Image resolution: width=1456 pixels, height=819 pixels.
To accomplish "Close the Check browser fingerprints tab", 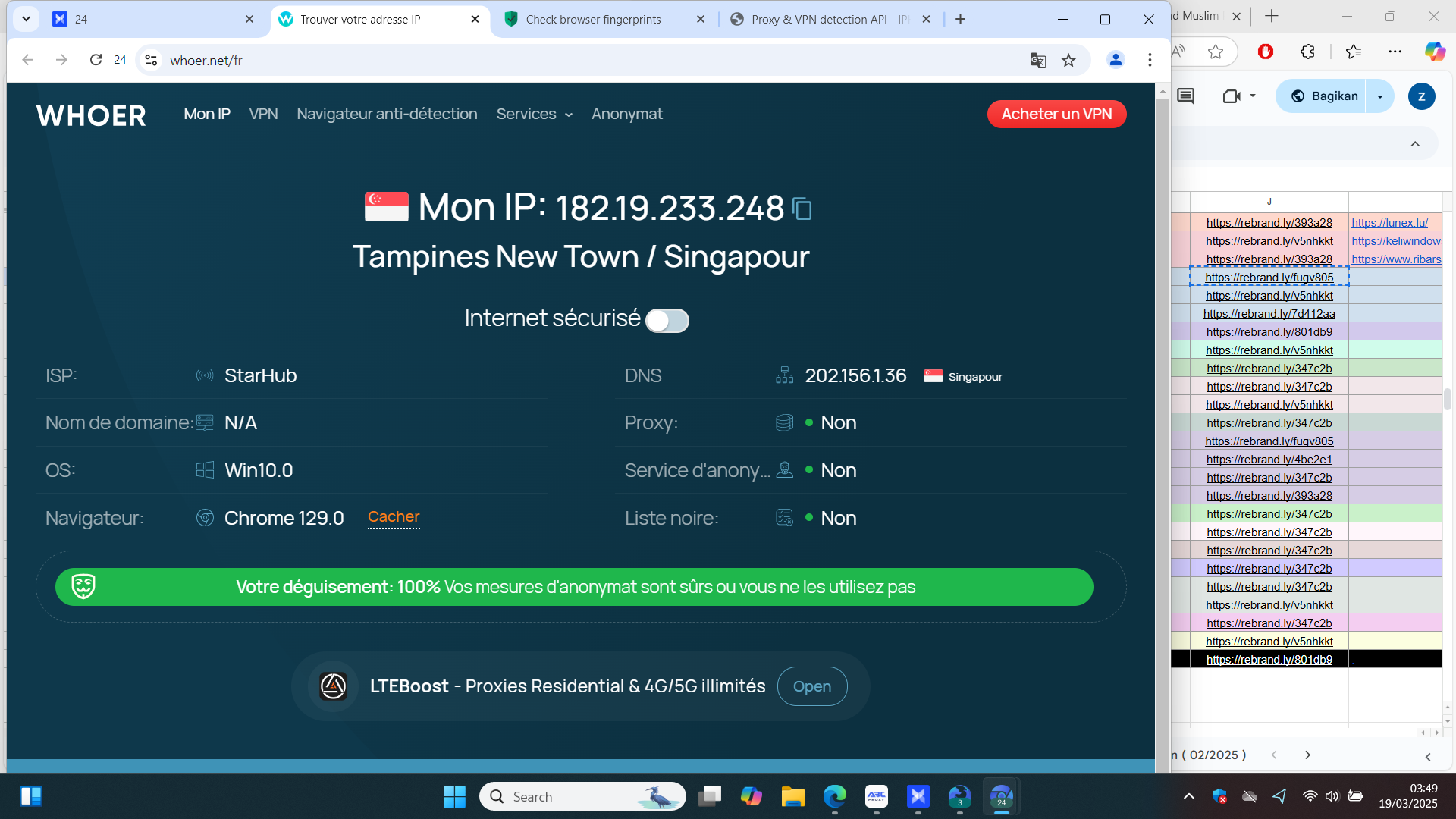I will pyautogui.click(x=700, y=19).
